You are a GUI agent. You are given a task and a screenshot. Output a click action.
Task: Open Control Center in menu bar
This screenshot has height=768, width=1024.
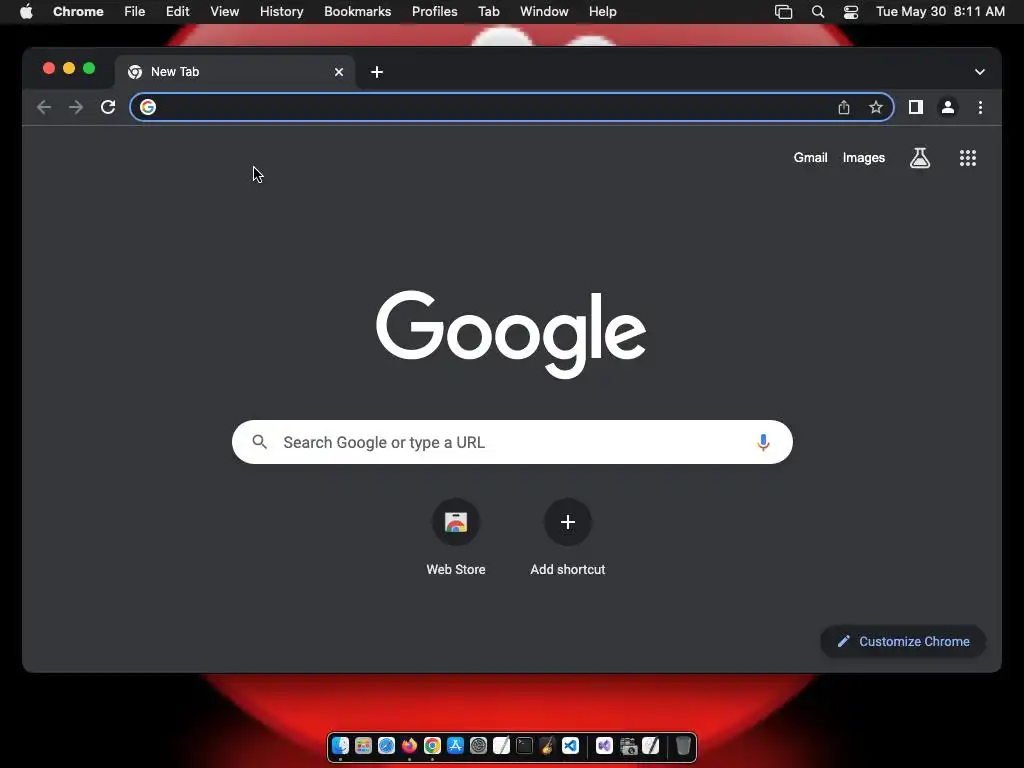(850, 11)
